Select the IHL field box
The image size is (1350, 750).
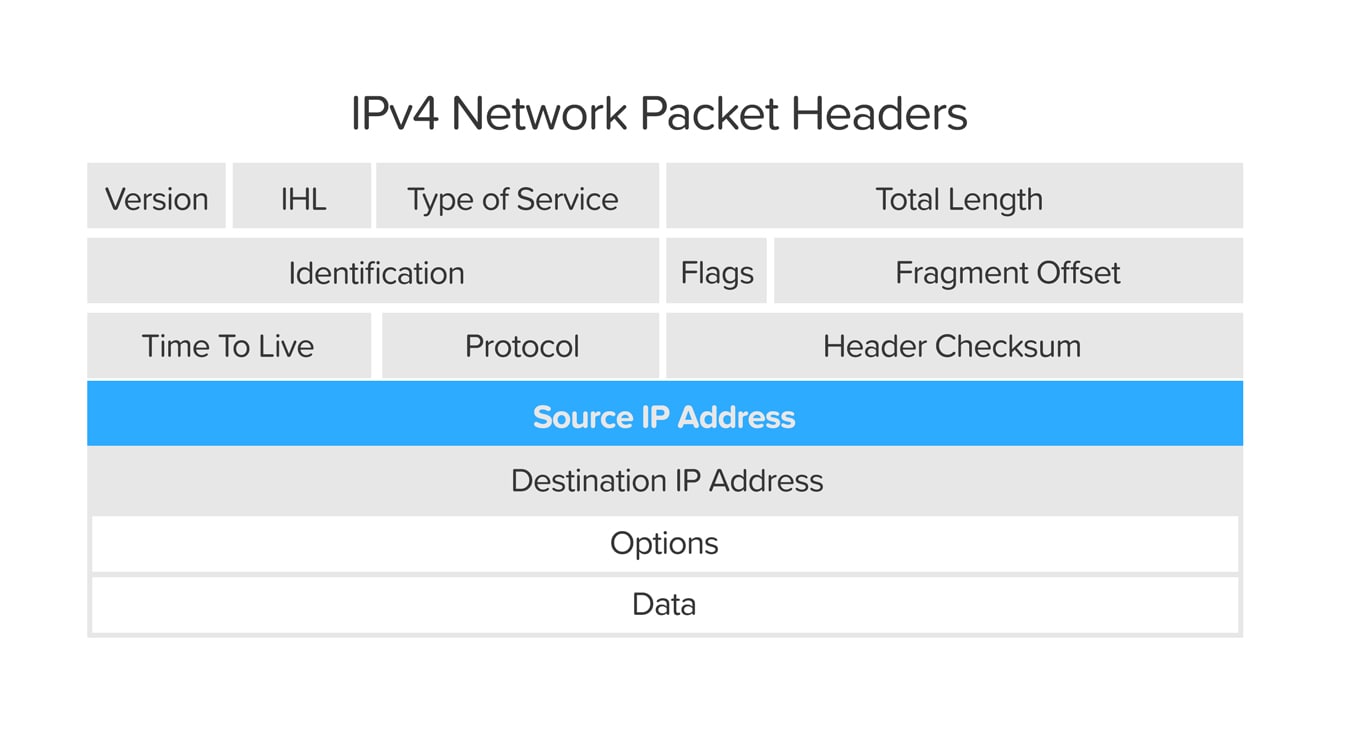click(x=303, y=198)
